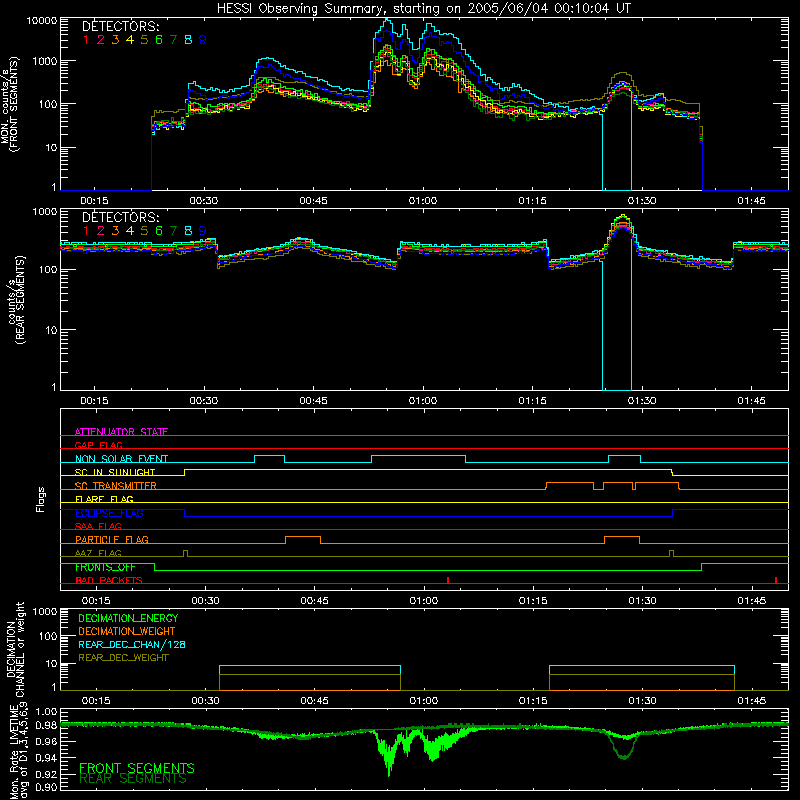This screenshot has width=800, height=800.
Task: Click the 00:45 time tick under rear segments plot
Action: click(x=313, y=401)
